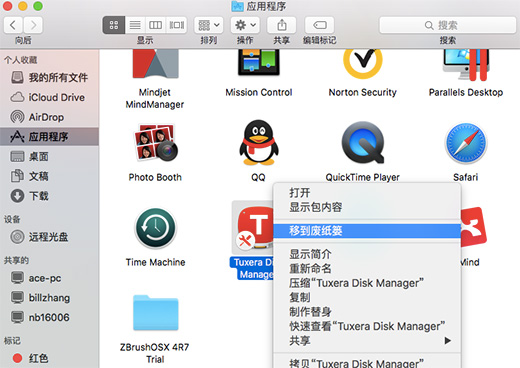This screenshot has width=520, height=368.
Task: Go forward with the right arrow button
Action: point(33,25)
